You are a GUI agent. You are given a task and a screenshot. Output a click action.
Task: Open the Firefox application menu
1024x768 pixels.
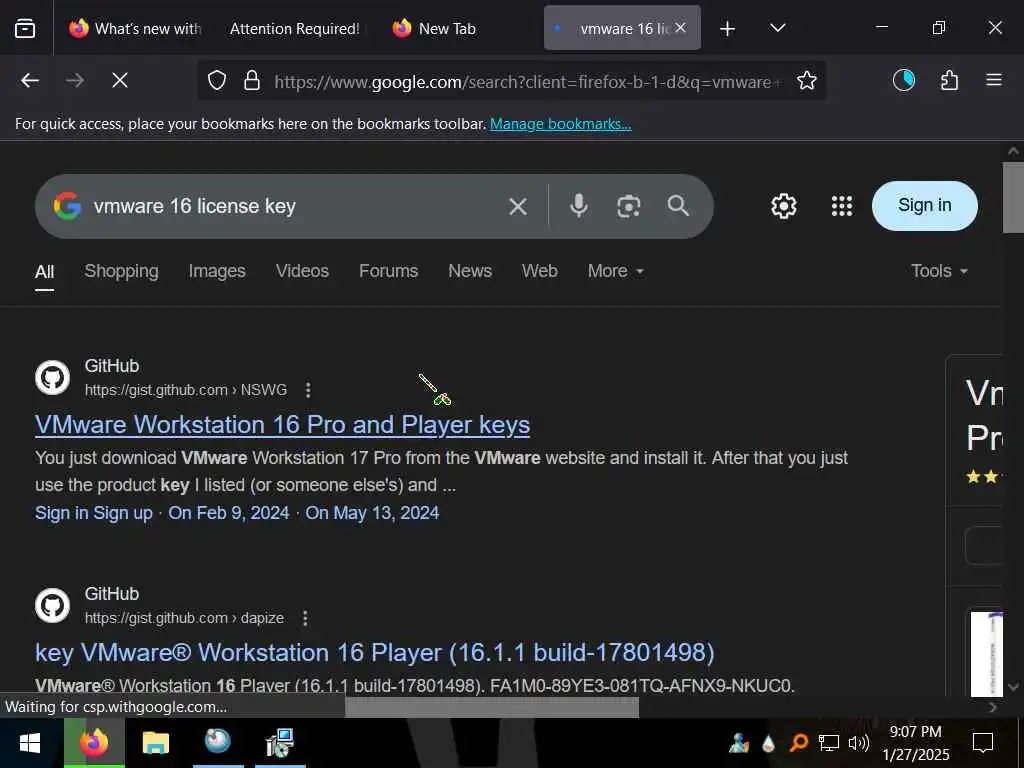click(x=993, y=80)
